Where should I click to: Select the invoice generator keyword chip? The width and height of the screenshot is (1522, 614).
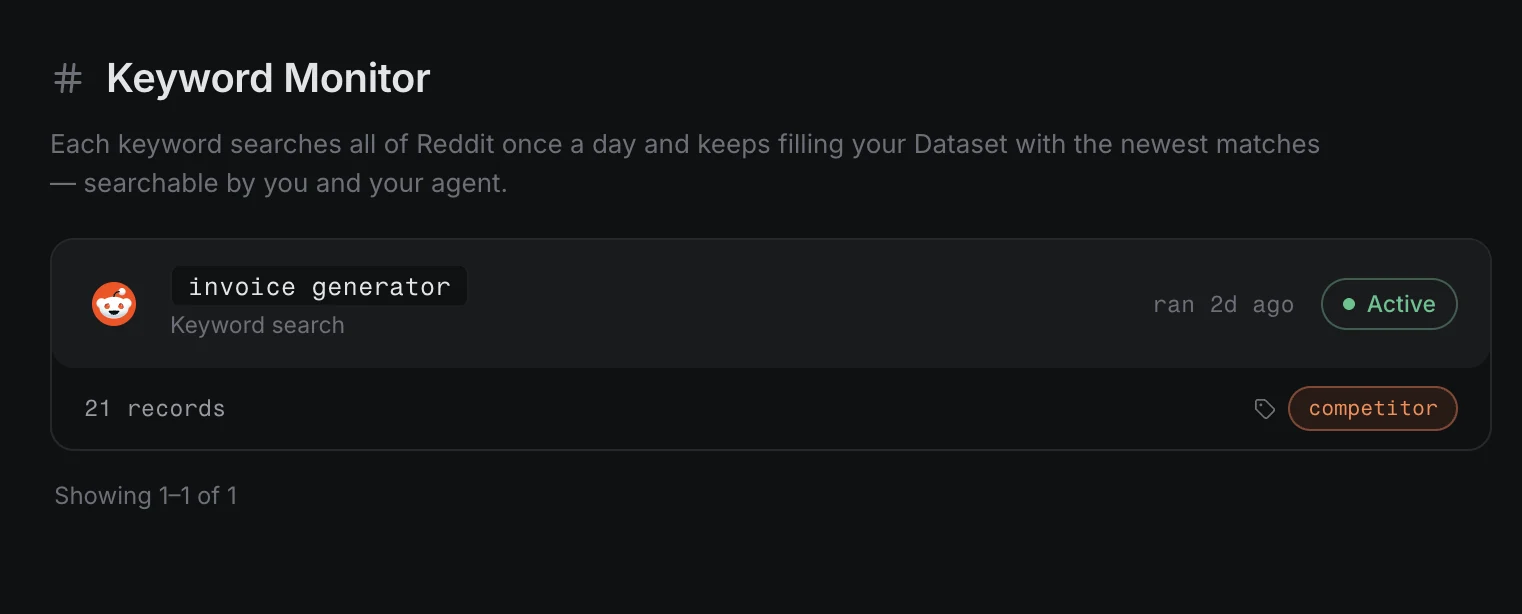tap(319, 287)
